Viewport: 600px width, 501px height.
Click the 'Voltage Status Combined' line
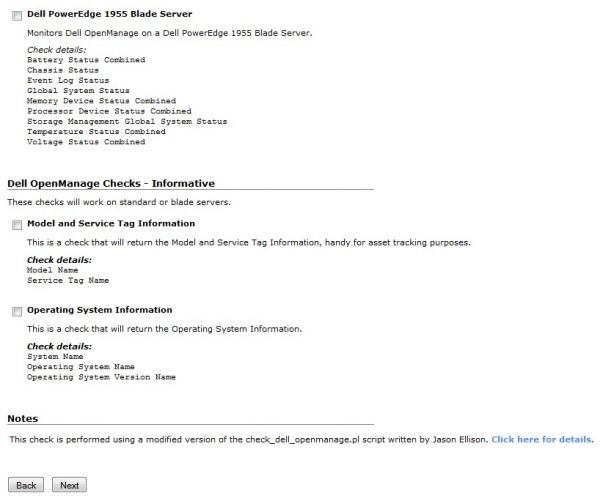tap(85, 142)
